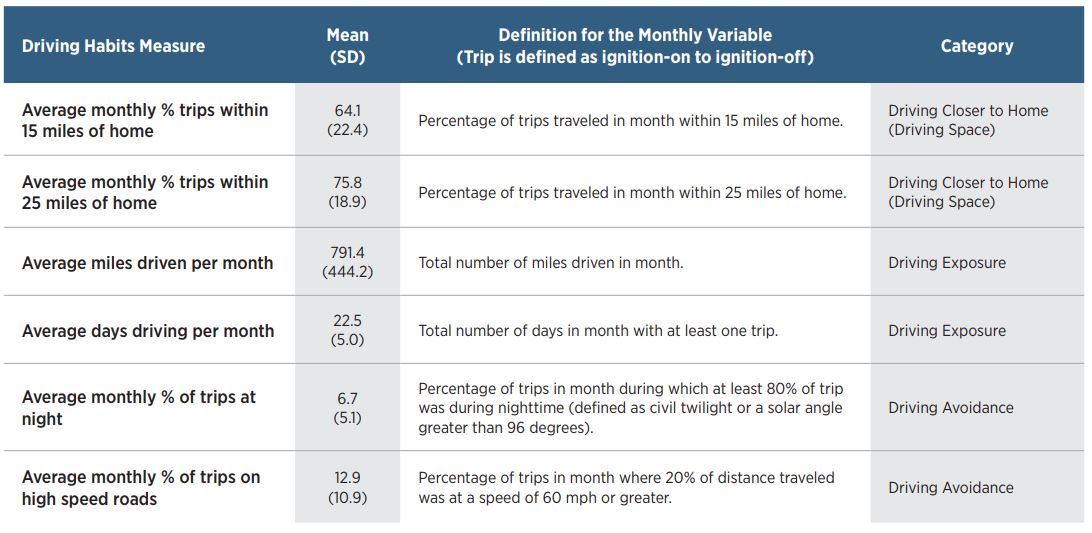The height and width of the screenshot is (533, 1092).
Task: Select the 791.4 (444.2) mean value cell
Action: pos(347,263)
